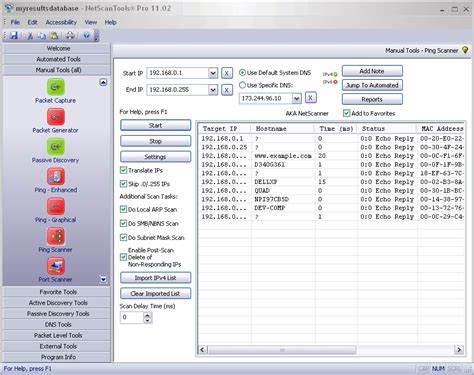474x375 pixels.
Task: Click the Start scan button
Action: [155, 125]
